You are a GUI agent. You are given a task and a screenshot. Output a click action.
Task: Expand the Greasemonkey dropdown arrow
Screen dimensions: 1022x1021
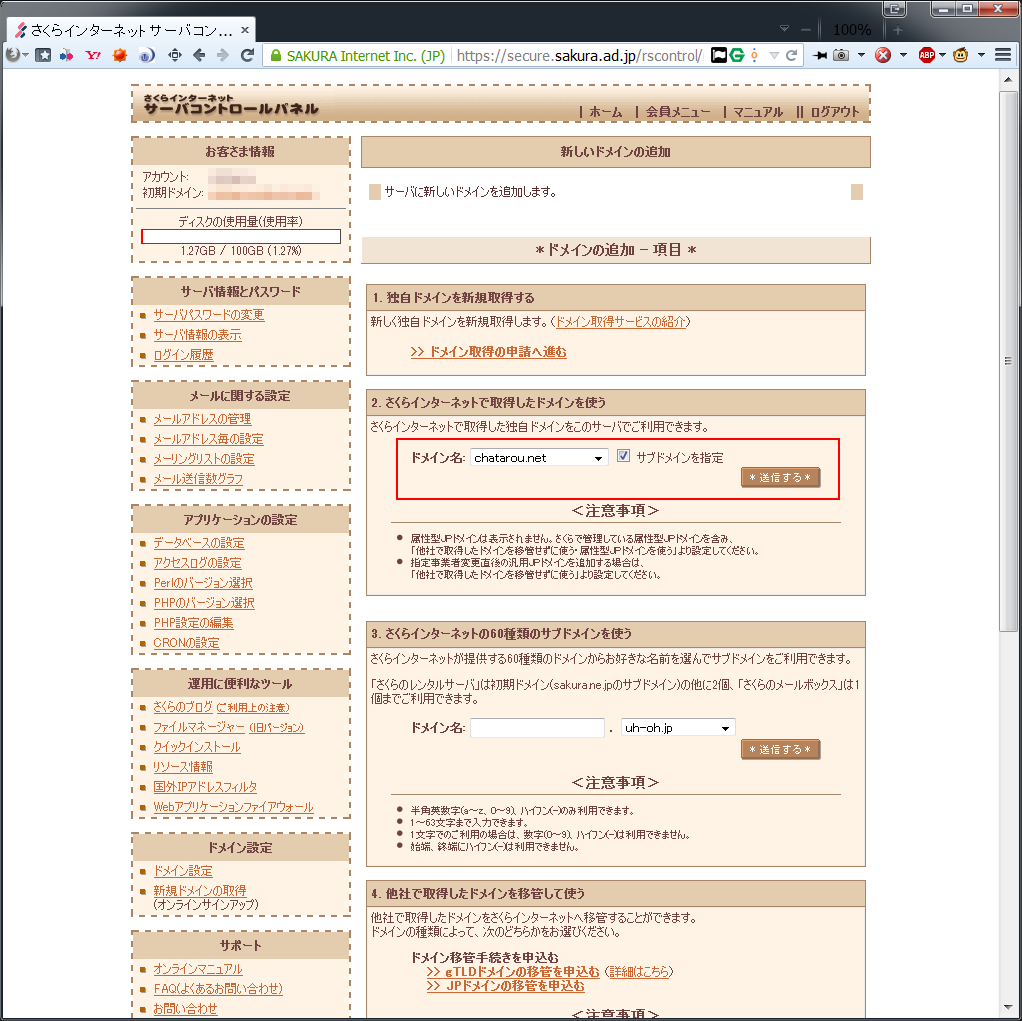981,55
